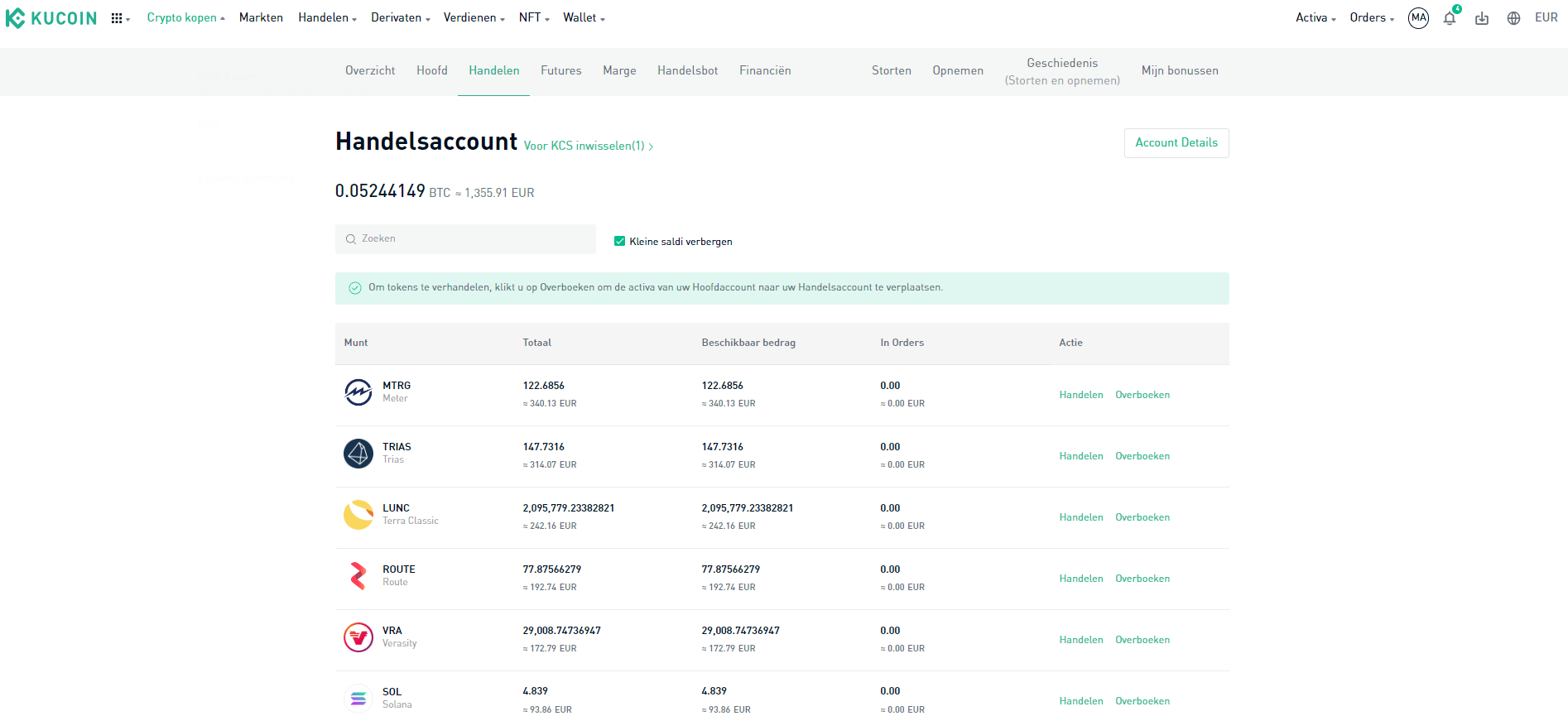The width and height of the screenshot is (1568, 716).
Task: Click the Account Details button
Action: click(1176, 143)
